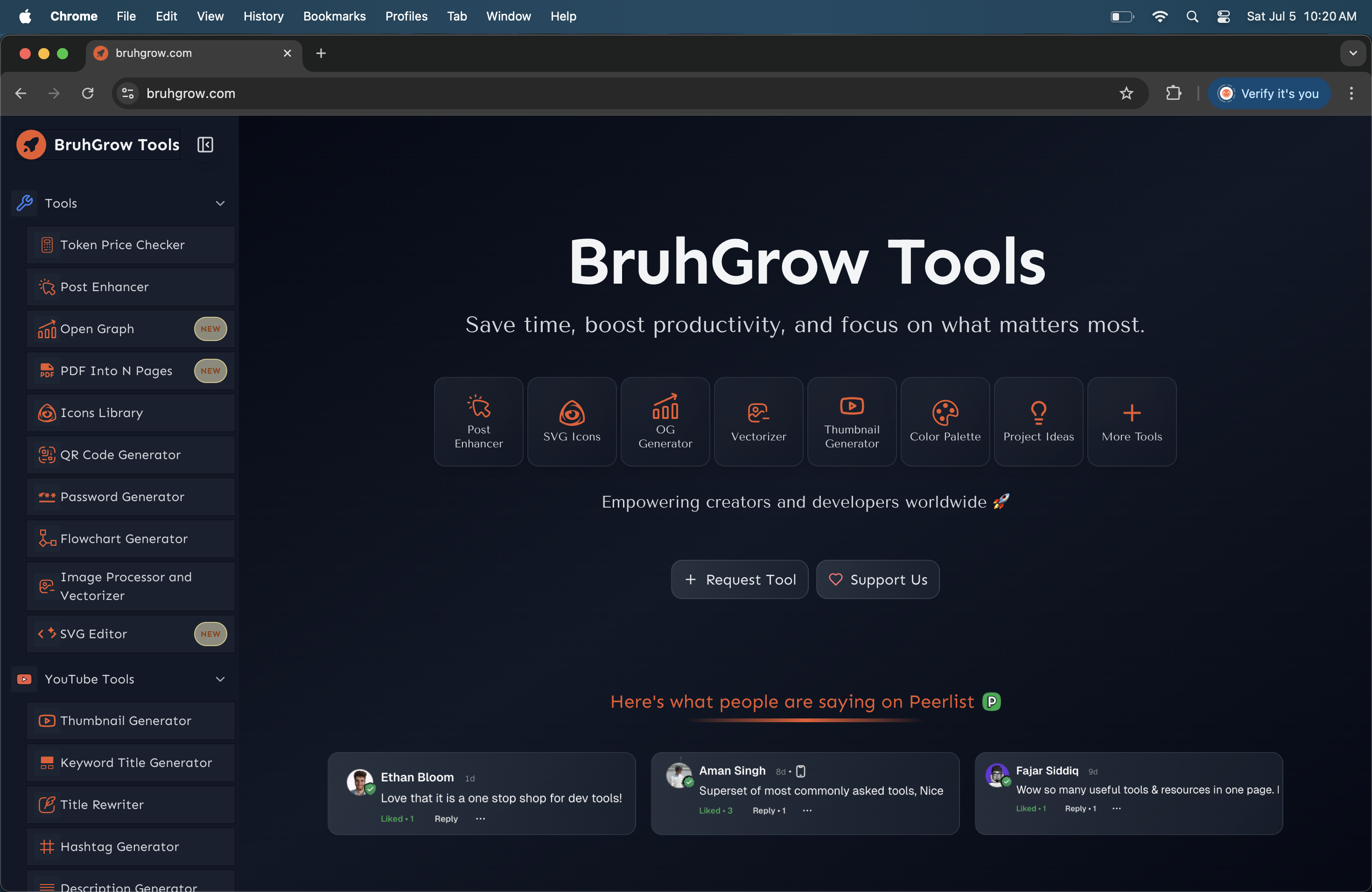This screenshot has width=1372, height=892.
Task: Toggle the sidebar collapse control
Action: point(205,145)
